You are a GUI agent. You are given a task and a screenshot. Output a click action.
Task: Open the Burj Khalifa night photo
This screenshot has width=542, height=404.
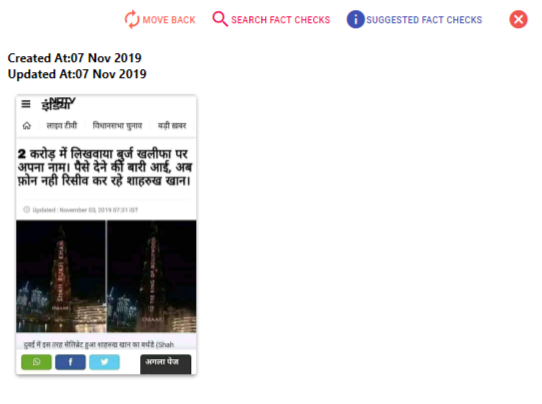106,276
